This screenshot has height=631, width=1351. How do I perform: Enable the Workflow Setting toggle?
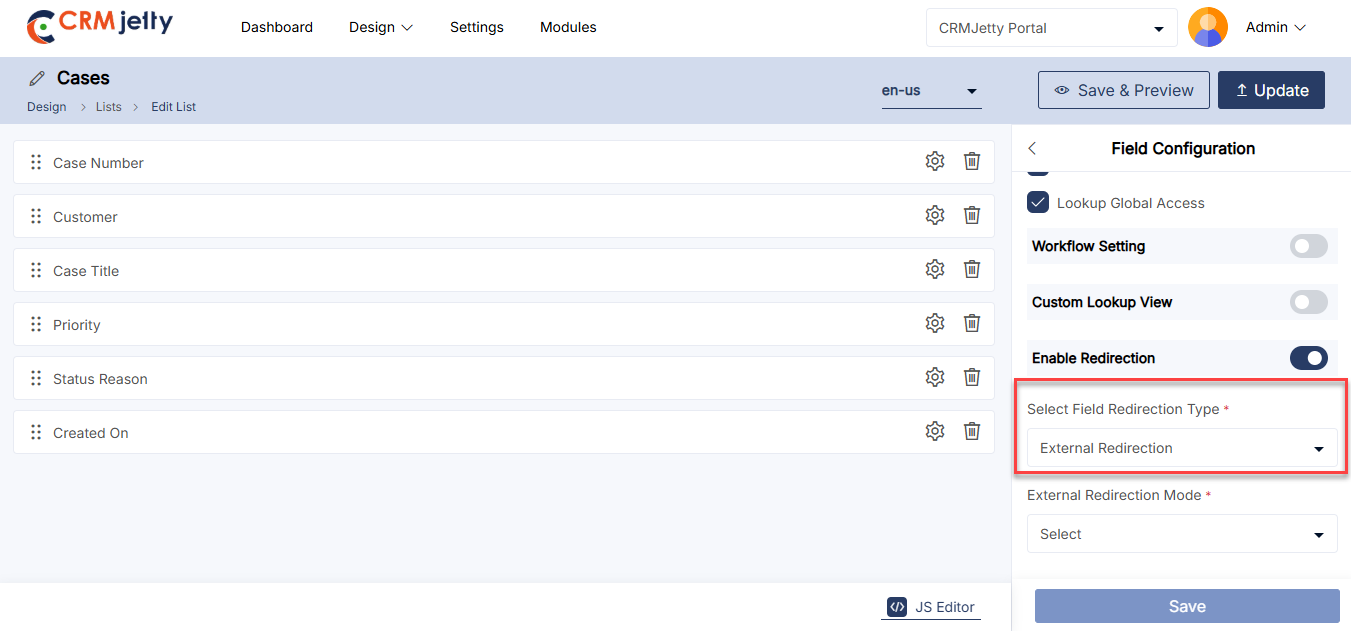coord(1308,246)
